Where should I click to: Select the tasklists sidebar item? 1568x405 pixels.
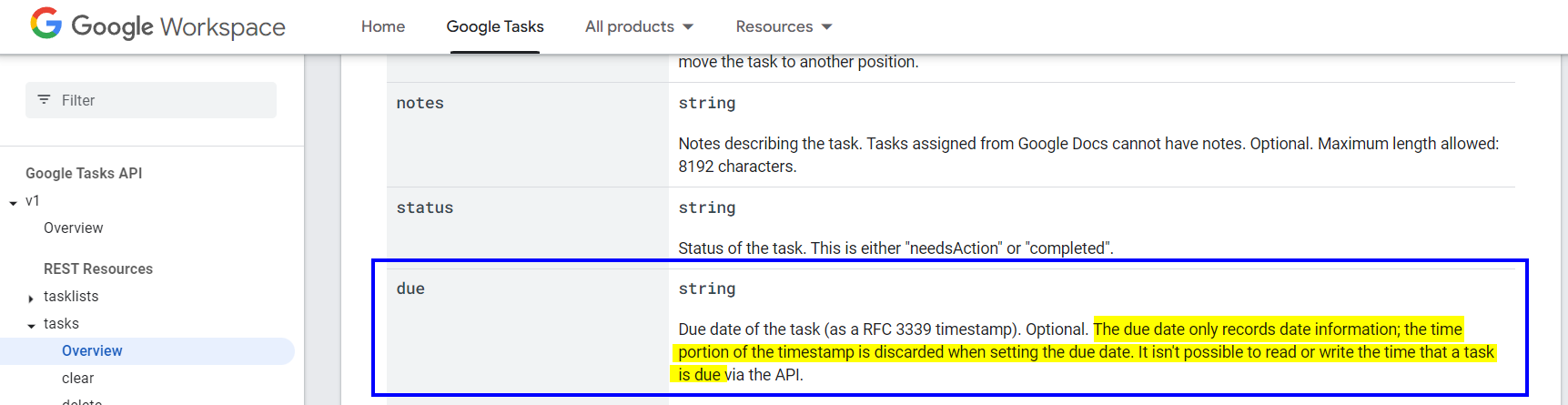pos(71,296)
